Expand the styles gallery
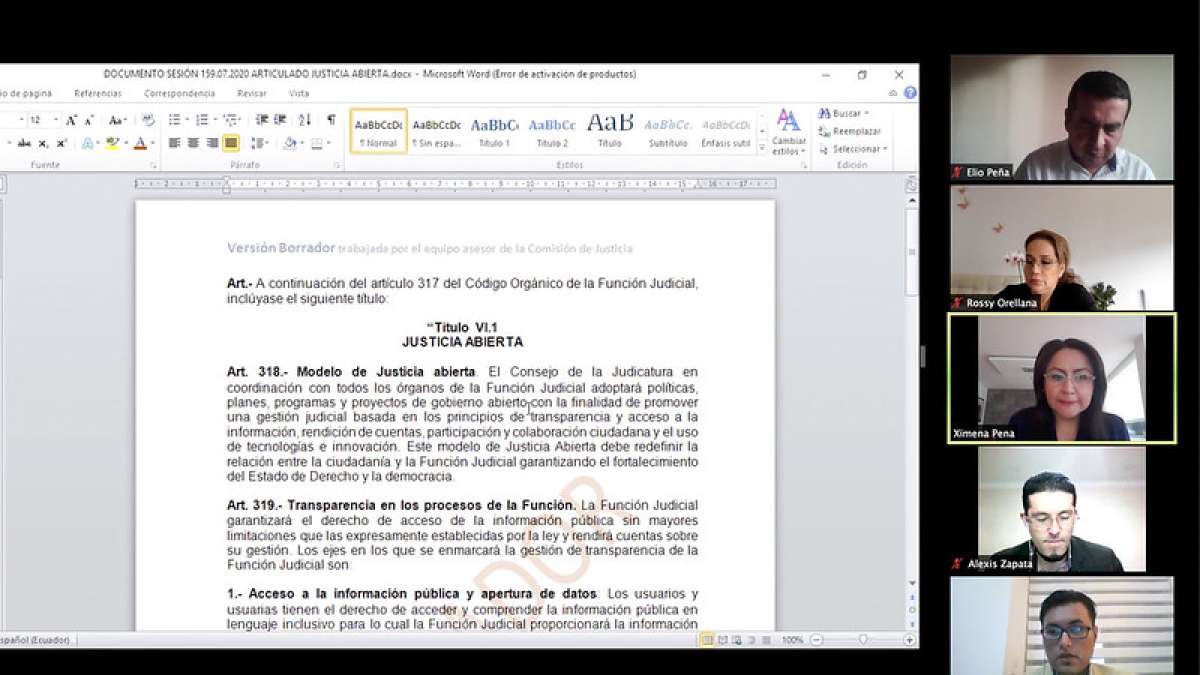The height and width of the screenshot is (675, 1200). click(762, 148)
